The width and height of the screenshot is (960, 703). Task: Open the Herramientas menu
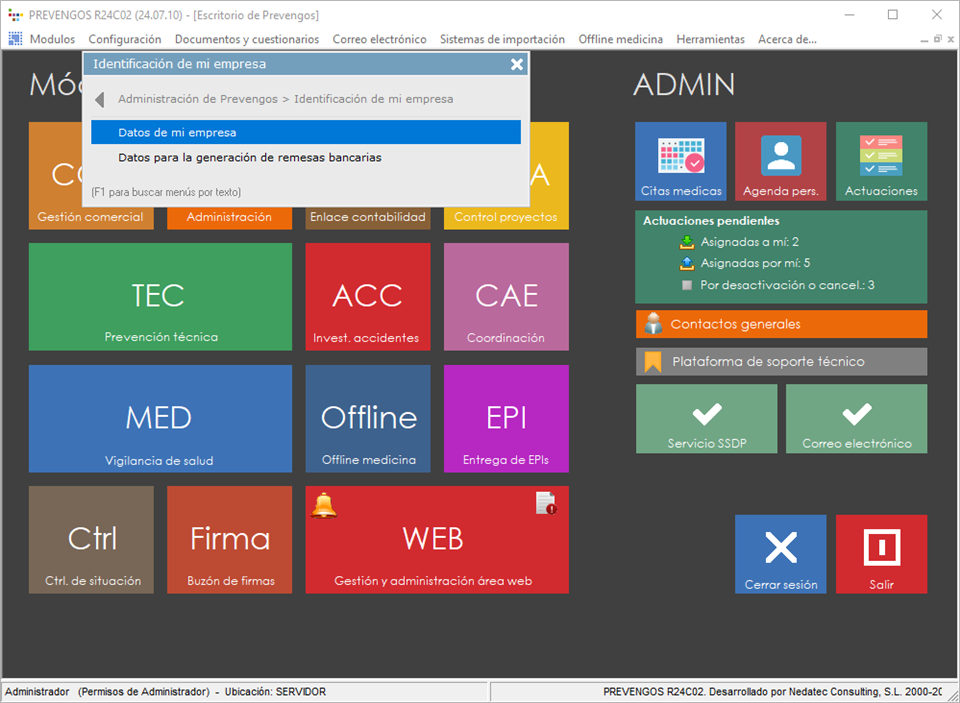710,39
